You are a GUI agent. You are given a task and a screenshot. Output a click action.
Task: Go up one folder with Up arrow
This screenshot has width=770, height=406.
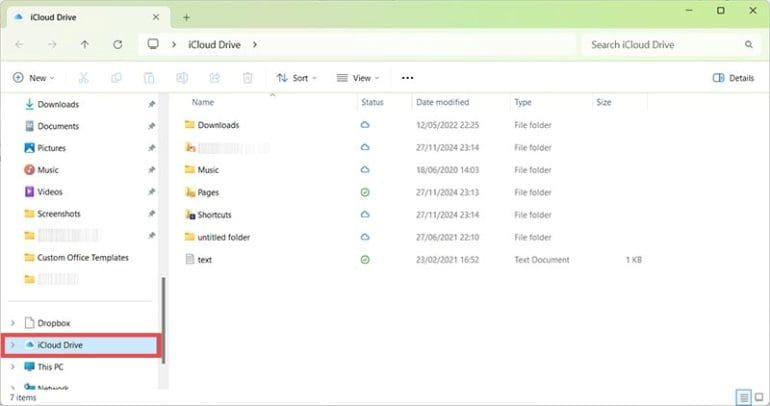pos(85,45)
